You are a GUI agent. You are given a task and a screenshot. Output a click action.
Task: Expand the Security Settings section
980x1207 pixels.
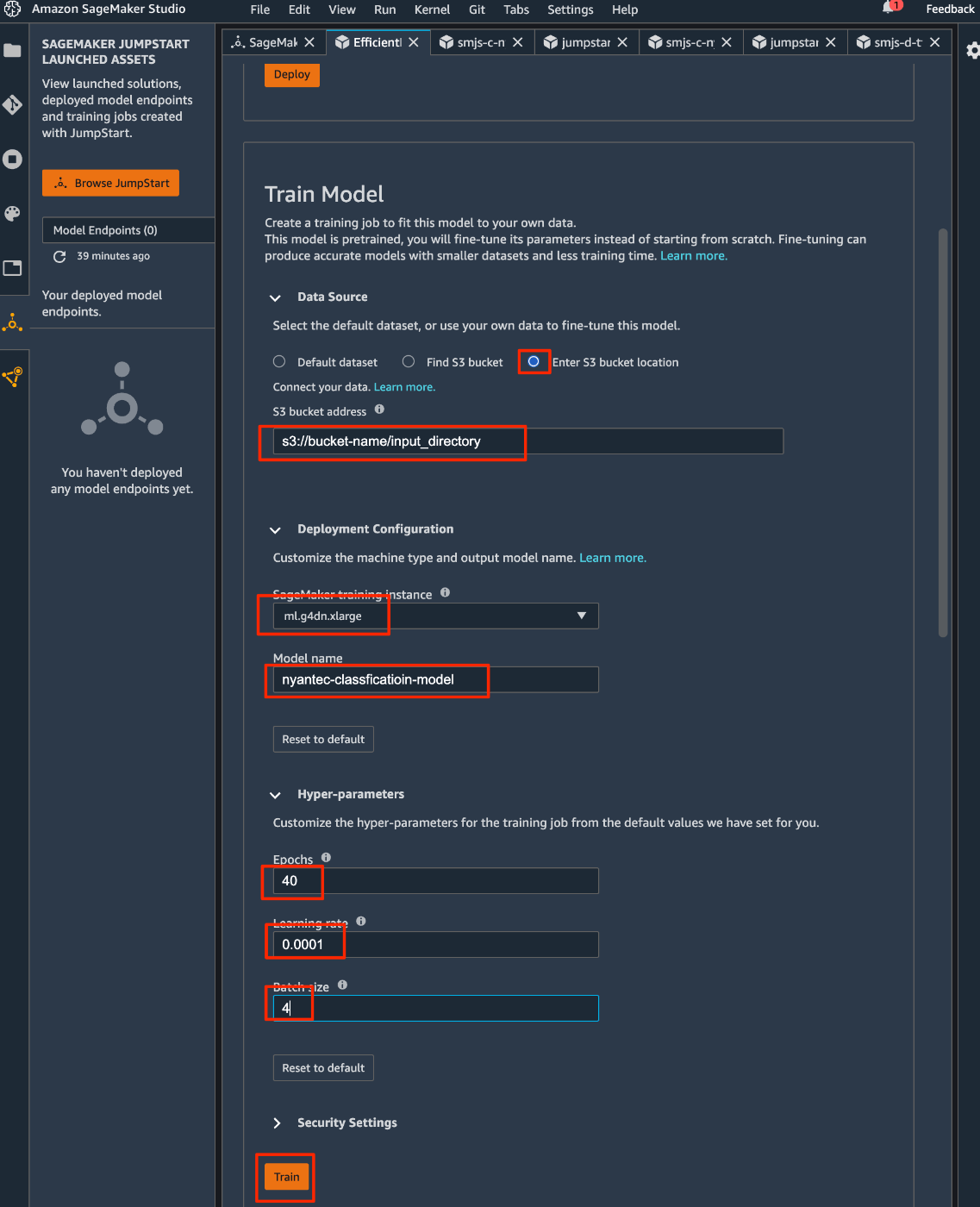click(x=277, y=1123)
